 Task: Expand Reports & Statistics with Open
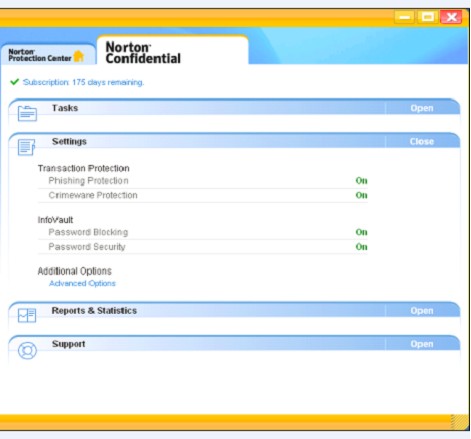click(422, 311)
